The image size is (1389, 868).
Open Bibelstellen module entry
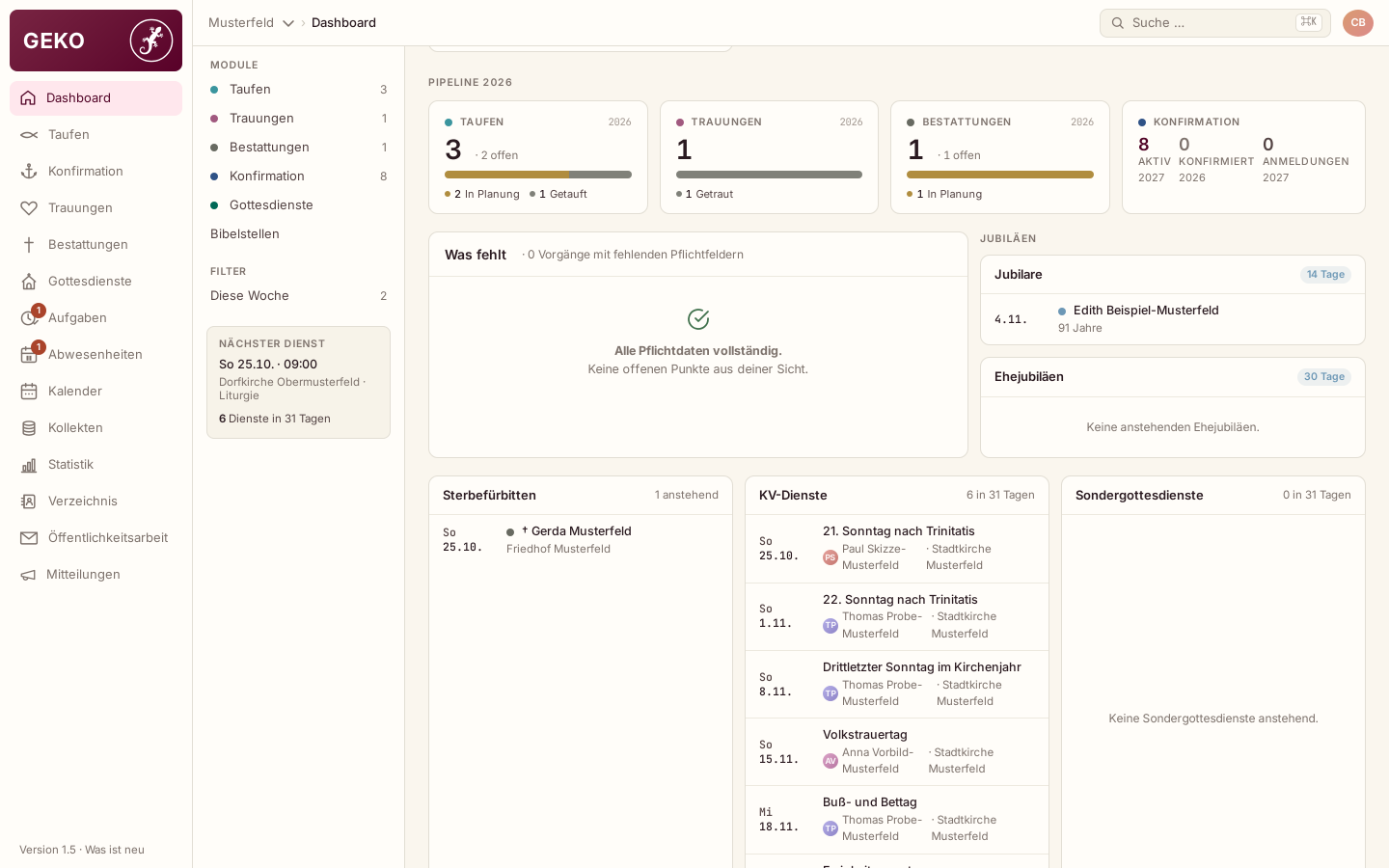(x=299, y=234)
